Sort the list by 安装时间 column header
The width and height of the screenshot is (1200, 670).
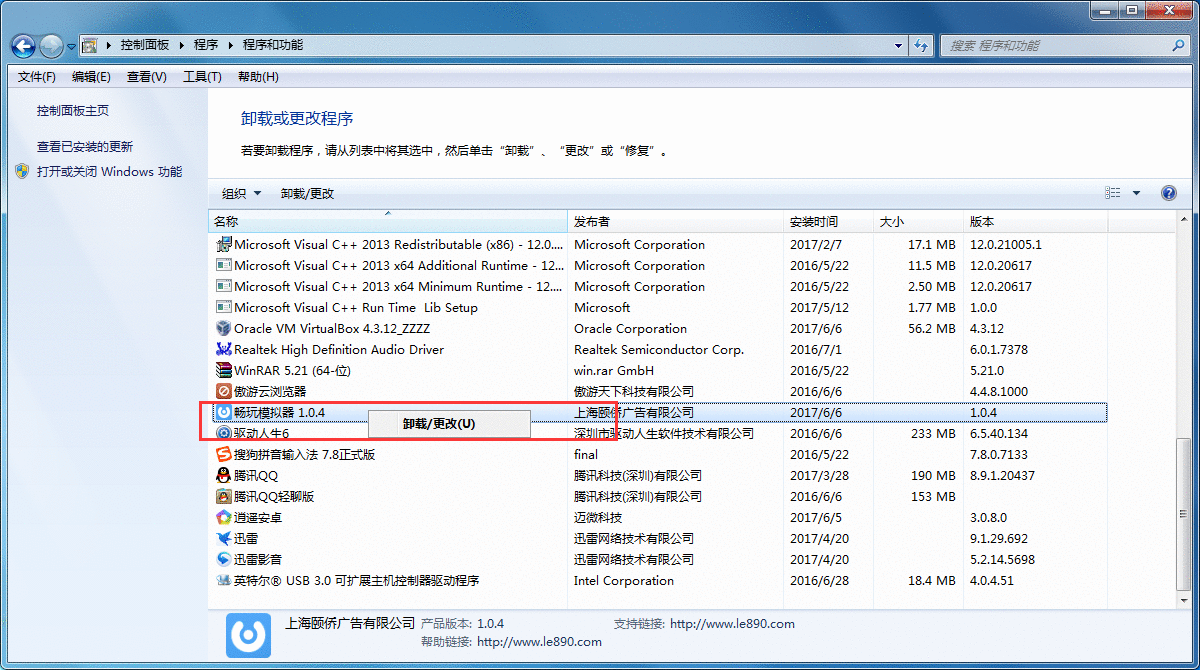[x=814, y=221]
